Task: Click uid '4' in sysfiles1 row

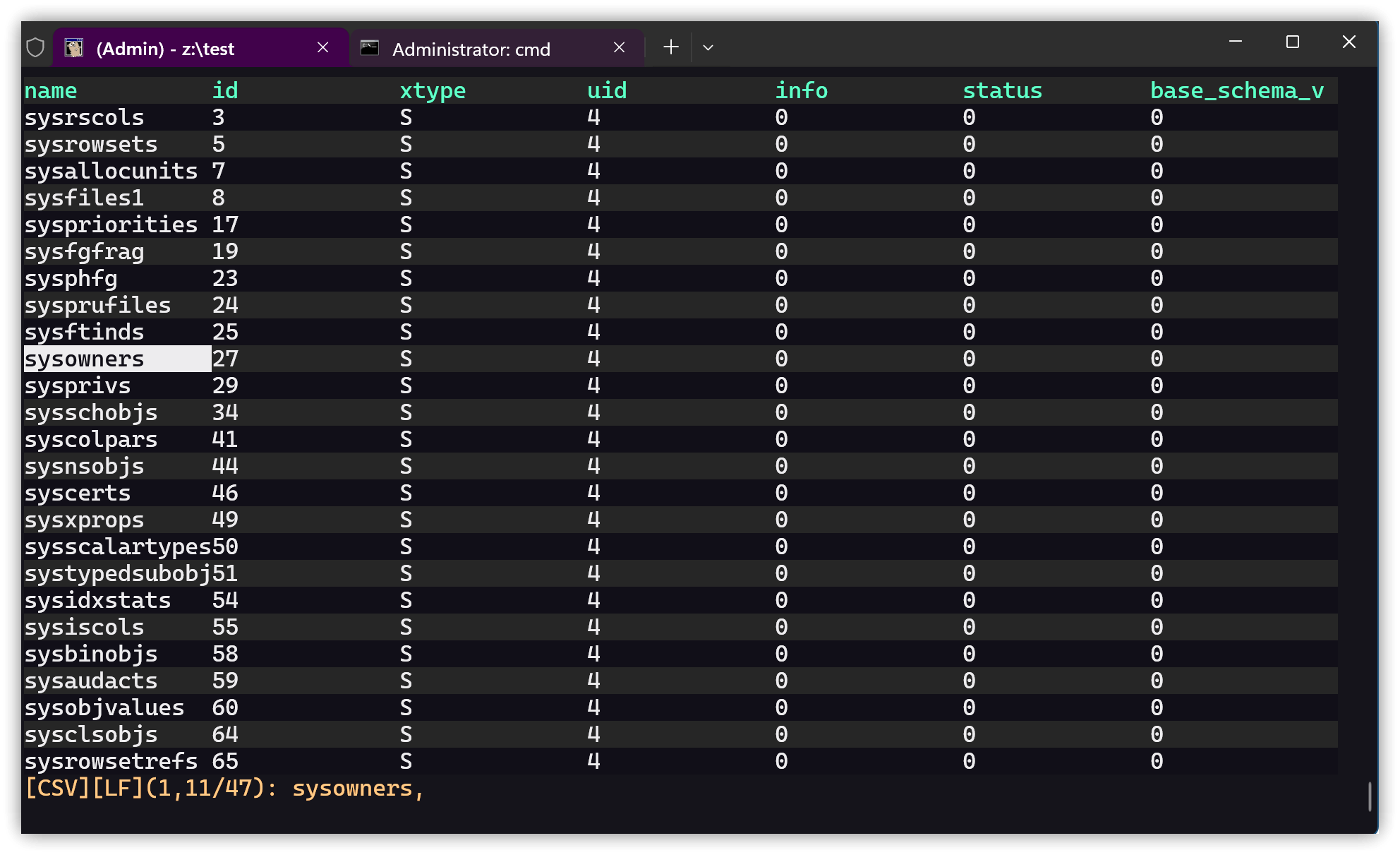Action: click(x=593, y=198)
